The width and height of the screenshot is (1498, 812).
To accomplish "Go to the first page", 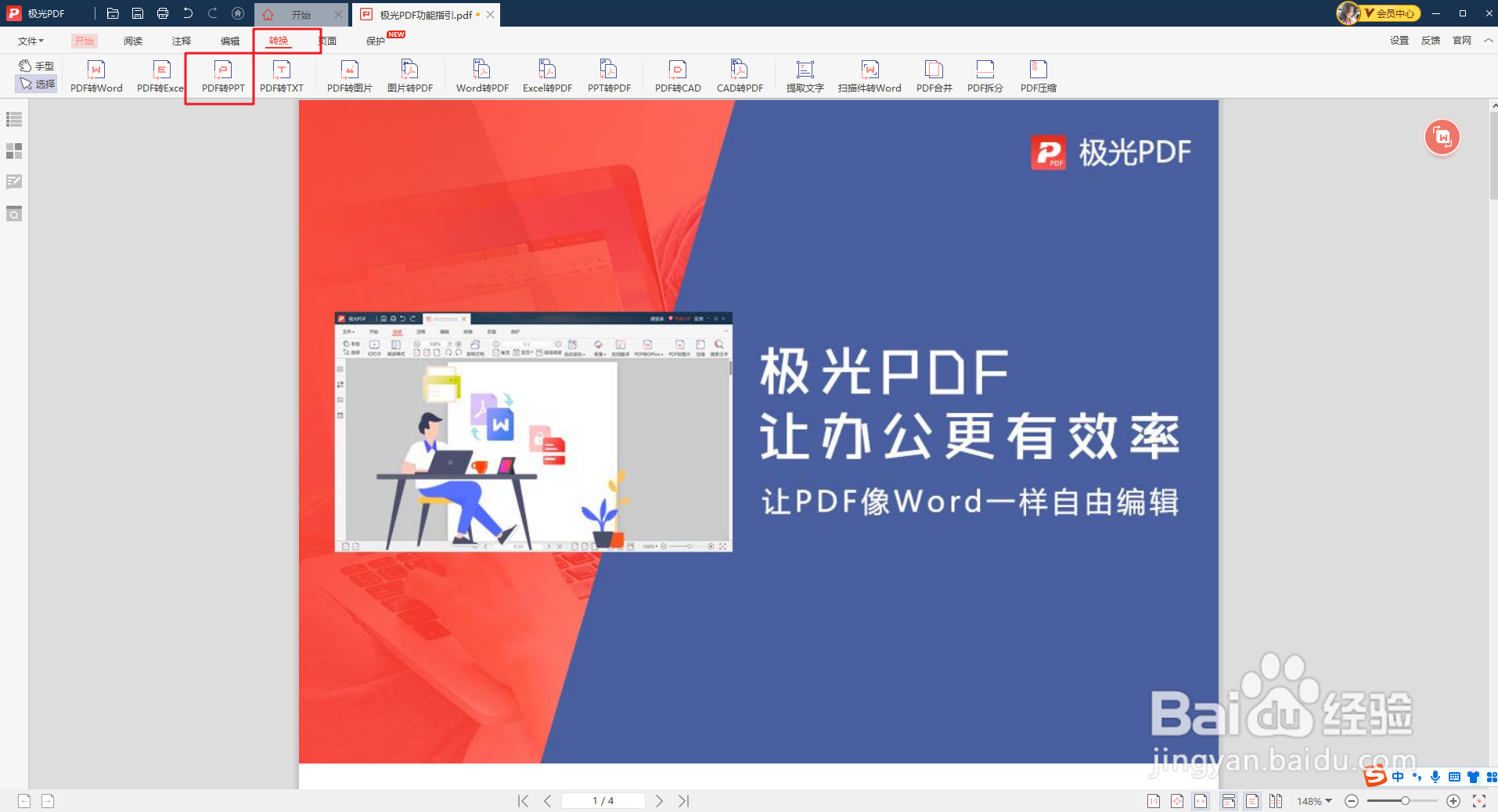I will click(x=523, y=801).
